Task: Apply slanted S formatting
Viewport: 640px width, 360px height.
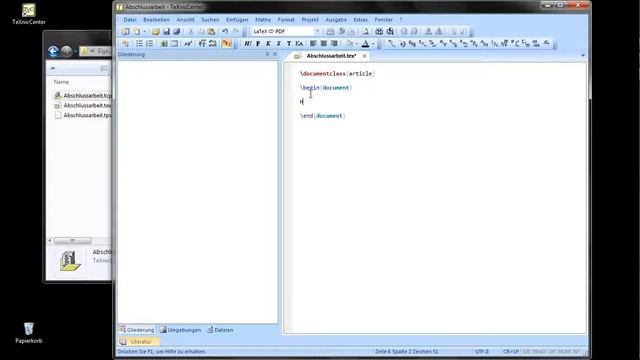Action: 278,43
